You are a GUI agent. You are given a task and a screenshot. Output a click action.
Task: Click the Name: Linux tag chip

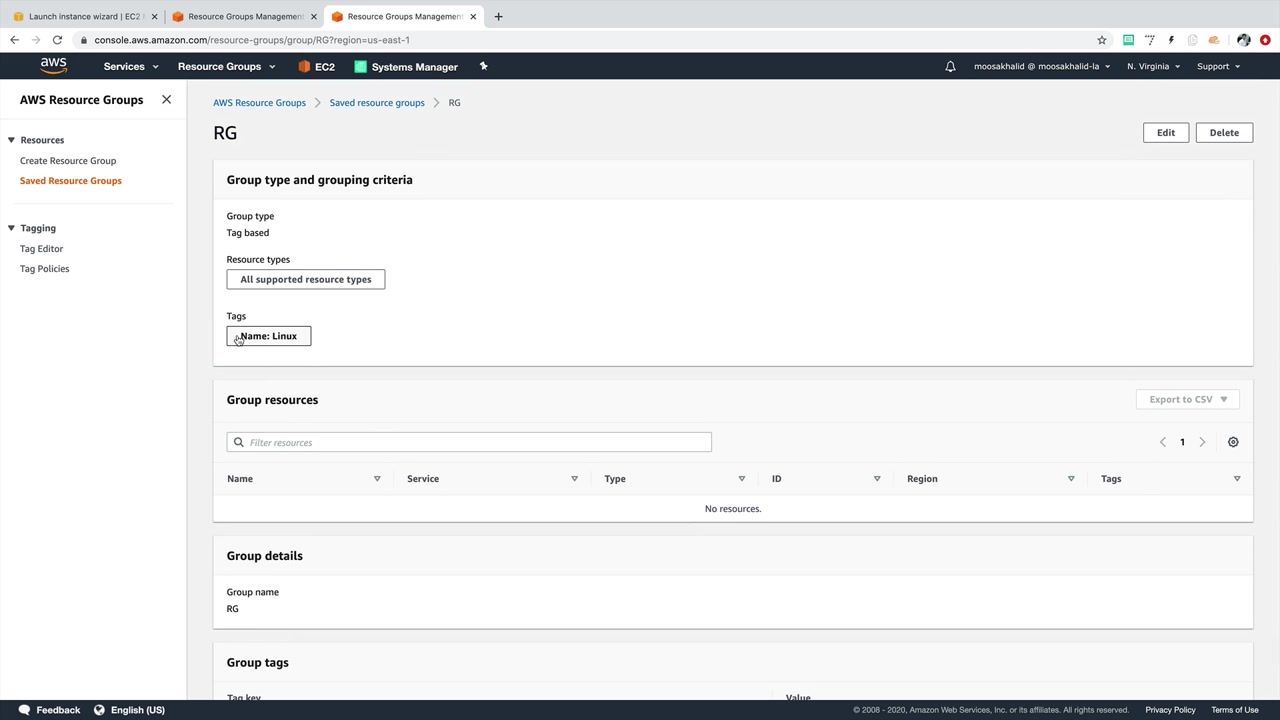point(269,336)
